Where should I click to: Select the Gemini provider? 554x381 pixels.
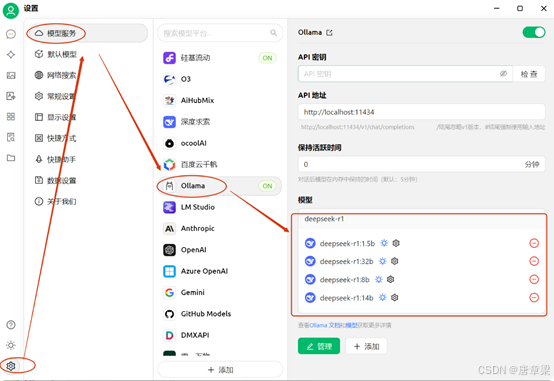219,292
